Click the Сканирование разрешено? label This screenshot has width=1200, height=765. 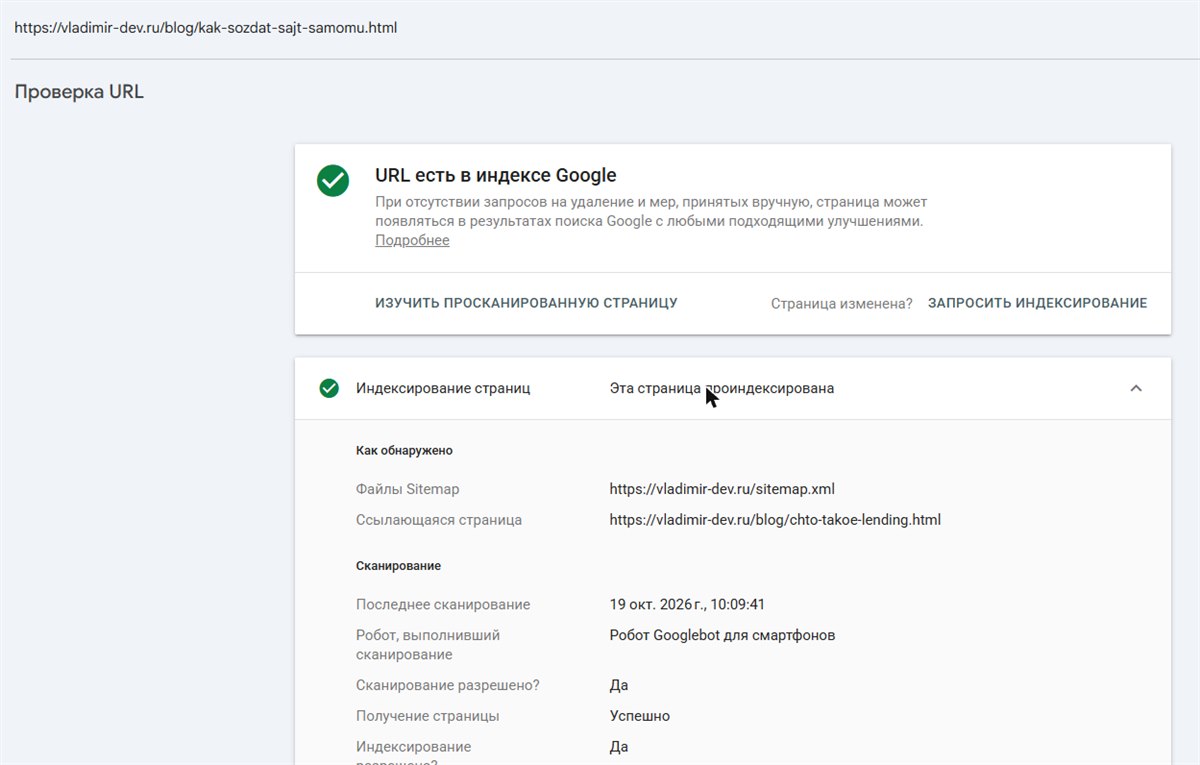tap(448, 685)
